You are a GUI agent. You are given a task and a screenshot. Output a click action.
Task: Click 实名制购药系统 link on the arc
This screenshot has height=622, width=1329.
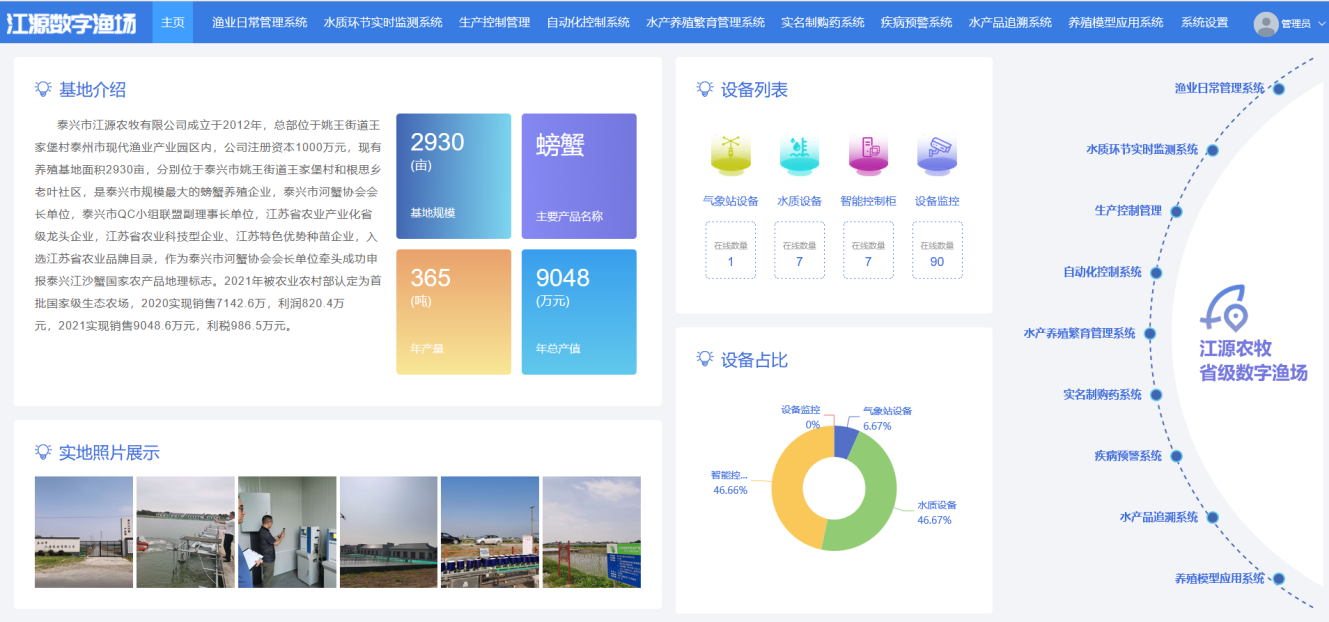[x=1102, y=394]
